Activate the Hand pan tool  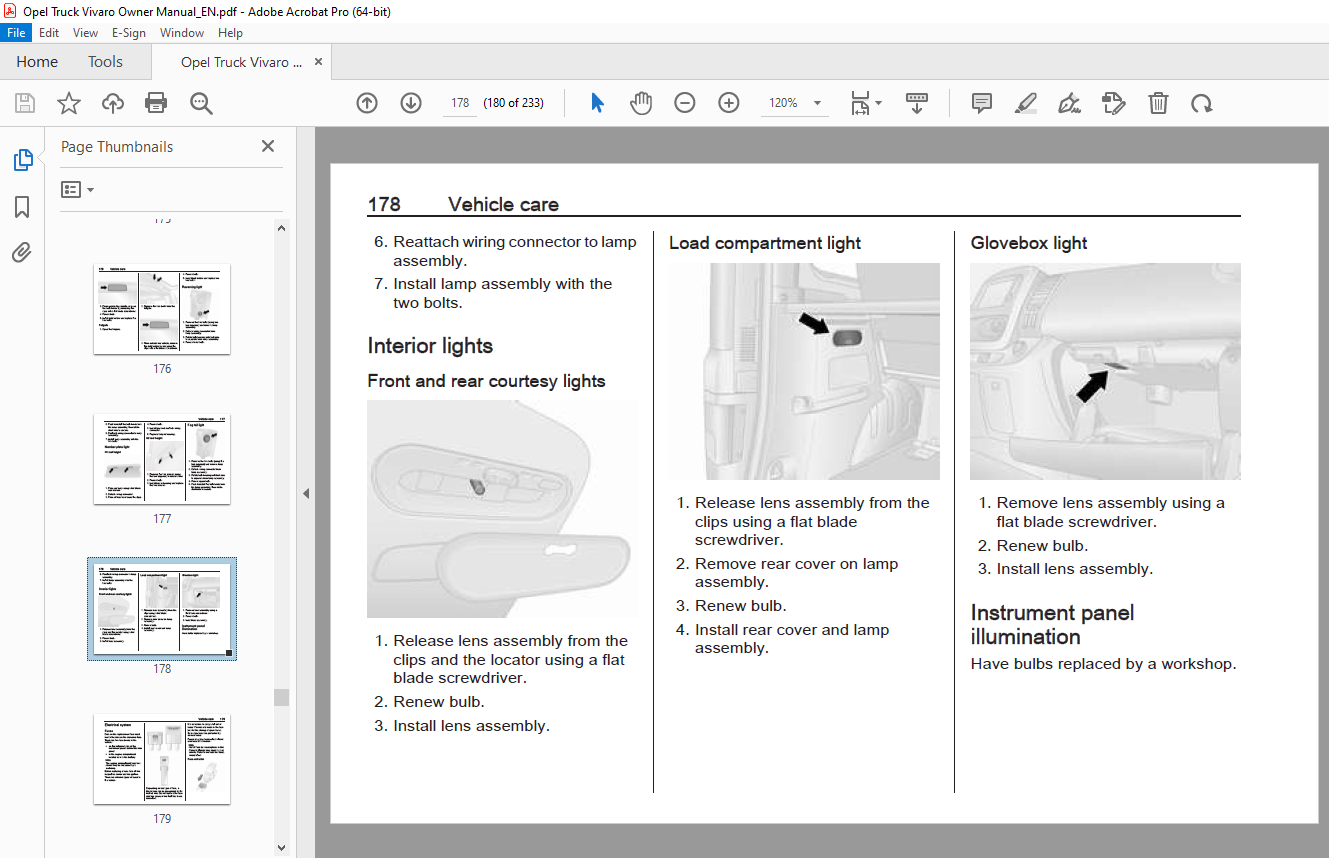641,103
